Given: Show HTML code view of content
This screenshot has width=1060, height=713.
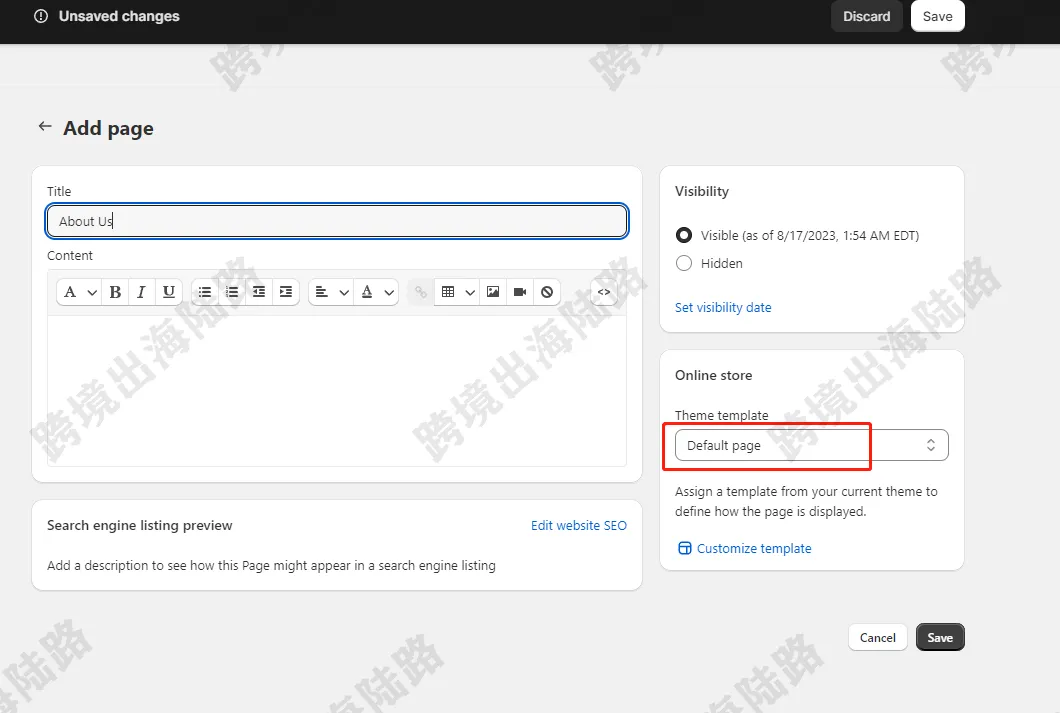Looking at the screenshot, I should [604, 292].
